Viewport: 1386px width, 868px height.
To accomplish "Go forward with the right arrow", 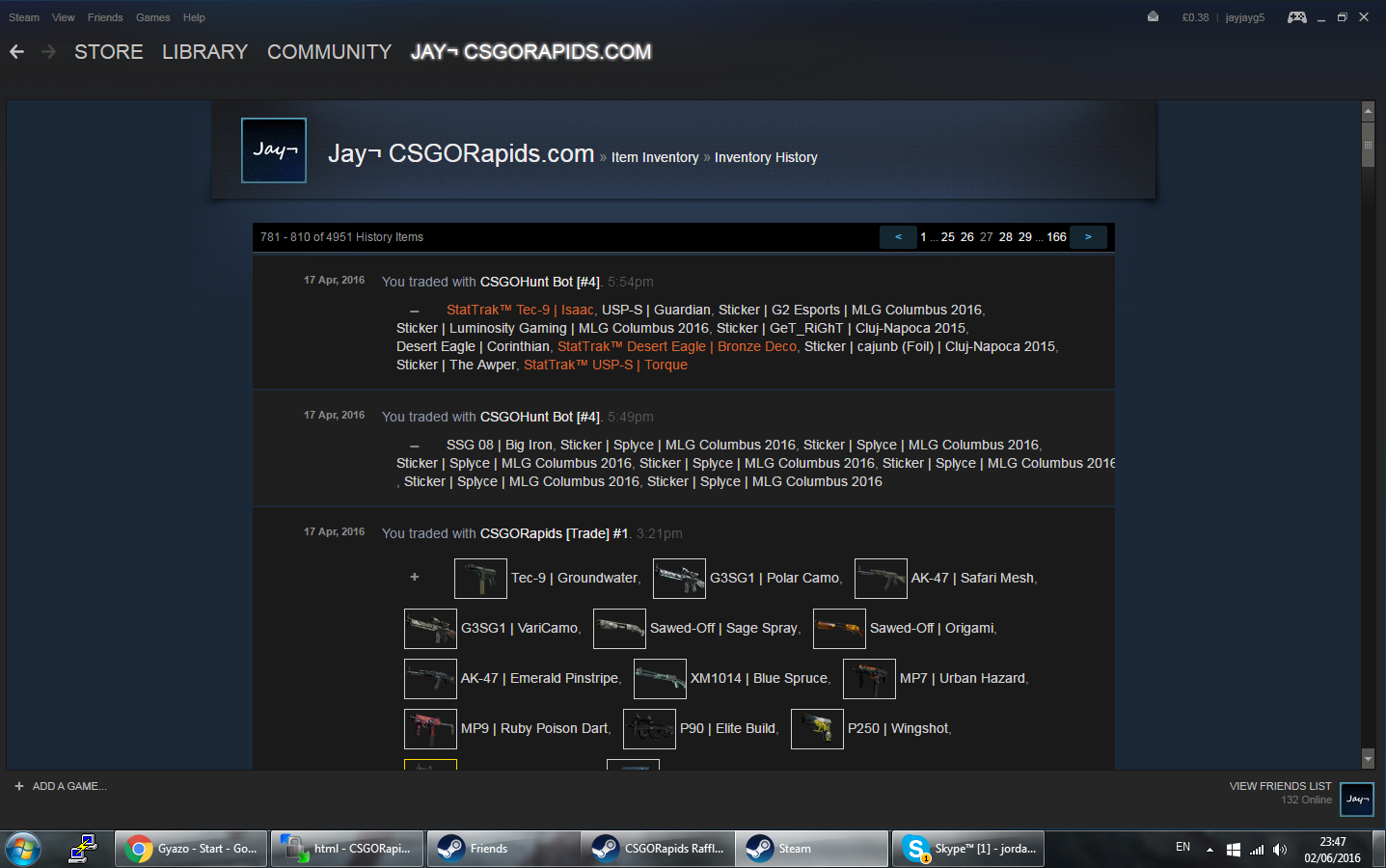I will [x=49, y=52].
